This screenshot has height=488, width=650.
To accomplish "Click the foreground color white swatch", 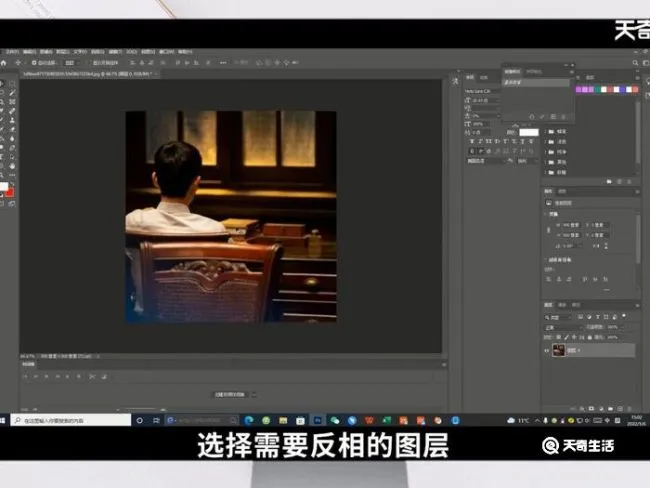I will pos(3,186).
